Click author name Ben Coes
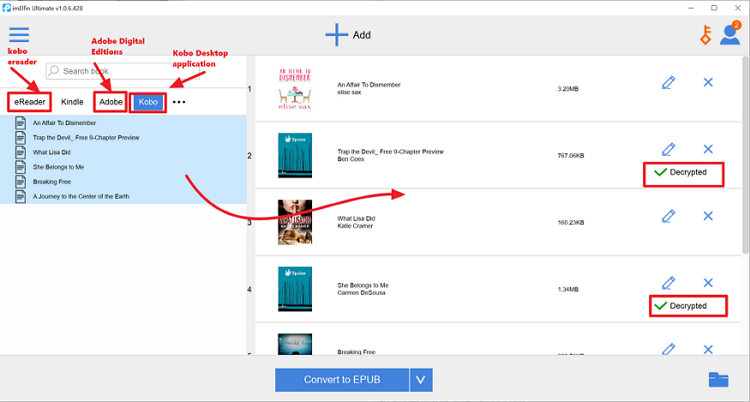 pyautogui.click(x=351, y=159)
